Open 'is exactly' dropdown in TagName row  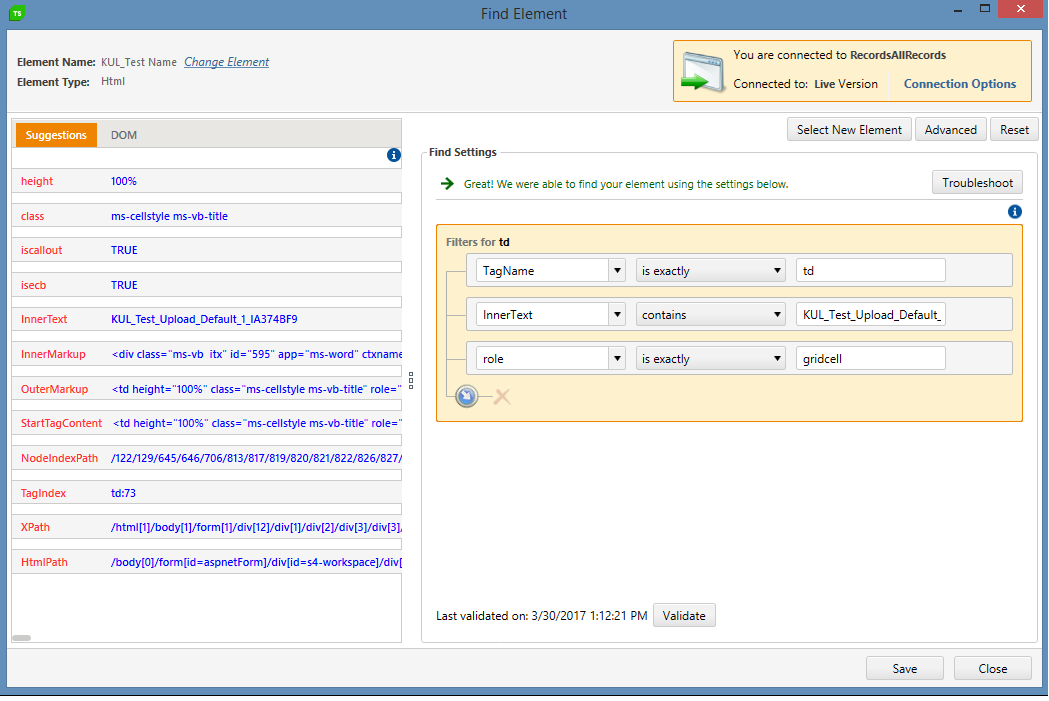click(777, 270)
